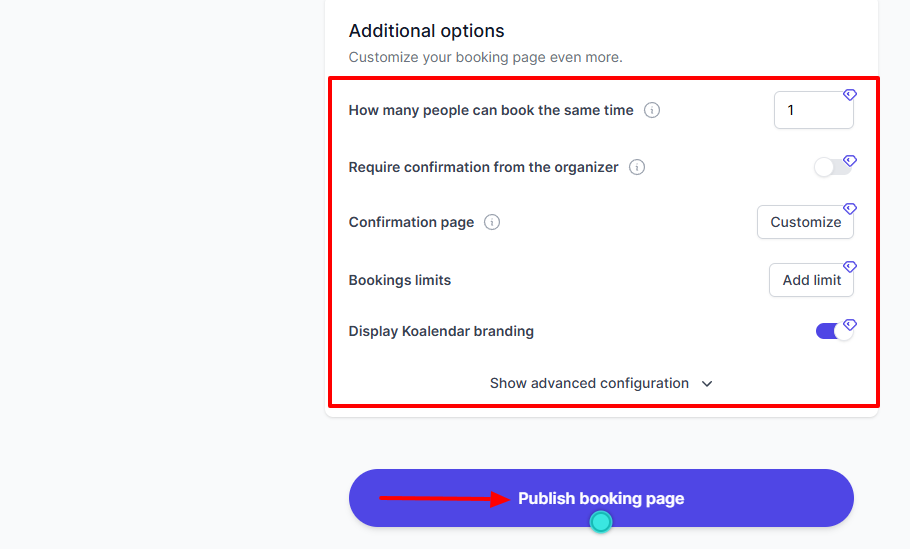
Task: Click chevron arrow beside Show advanced configuration
Action: 707,384
